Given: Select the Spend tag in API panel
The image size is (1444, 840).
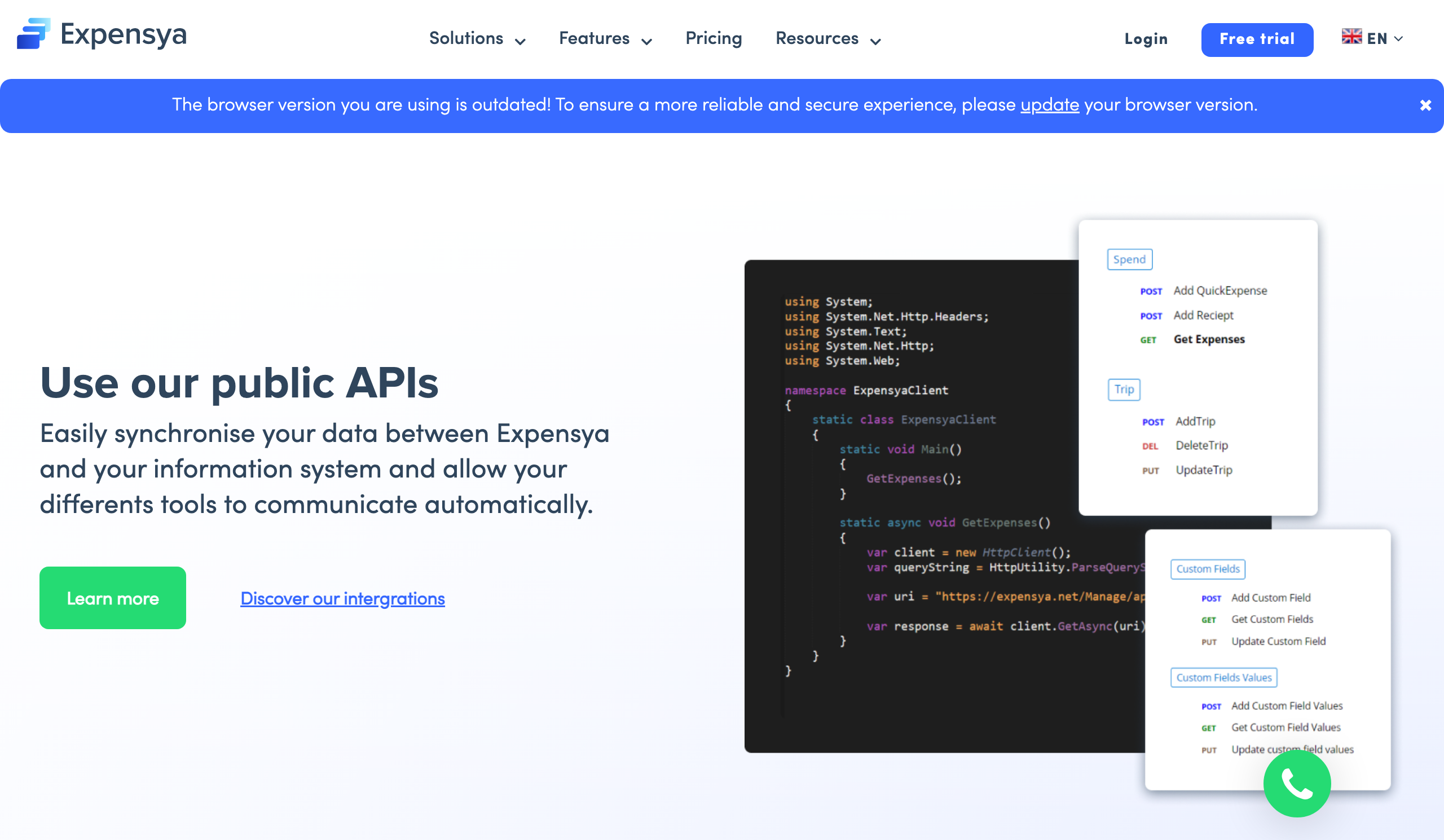Looking at the screenshot, I should coord(1129,259).
